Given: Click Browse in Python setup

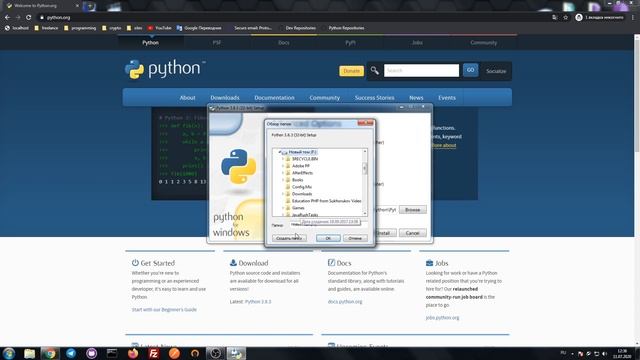Looking at the screenshot, I should (413, 209).
